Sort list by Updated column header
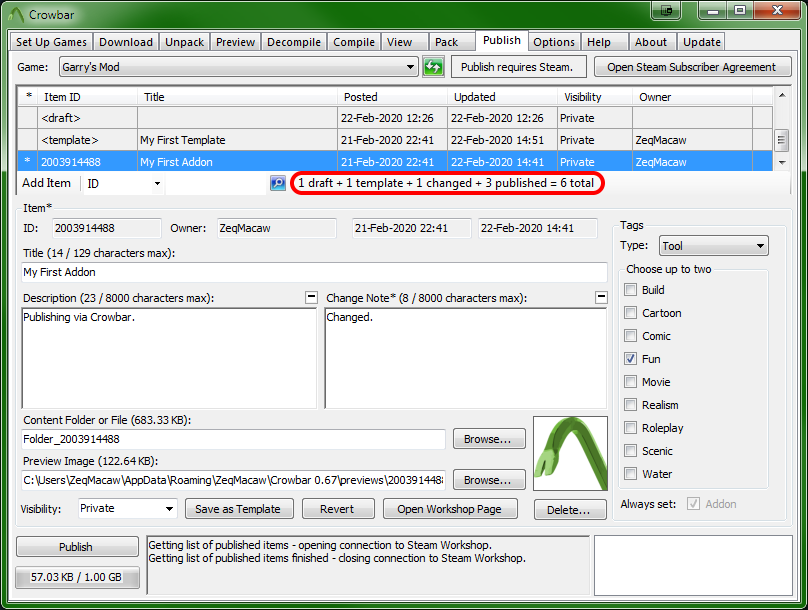Image resolution: width=808 pixels, height=610 pixels. (x=502, y=97)
